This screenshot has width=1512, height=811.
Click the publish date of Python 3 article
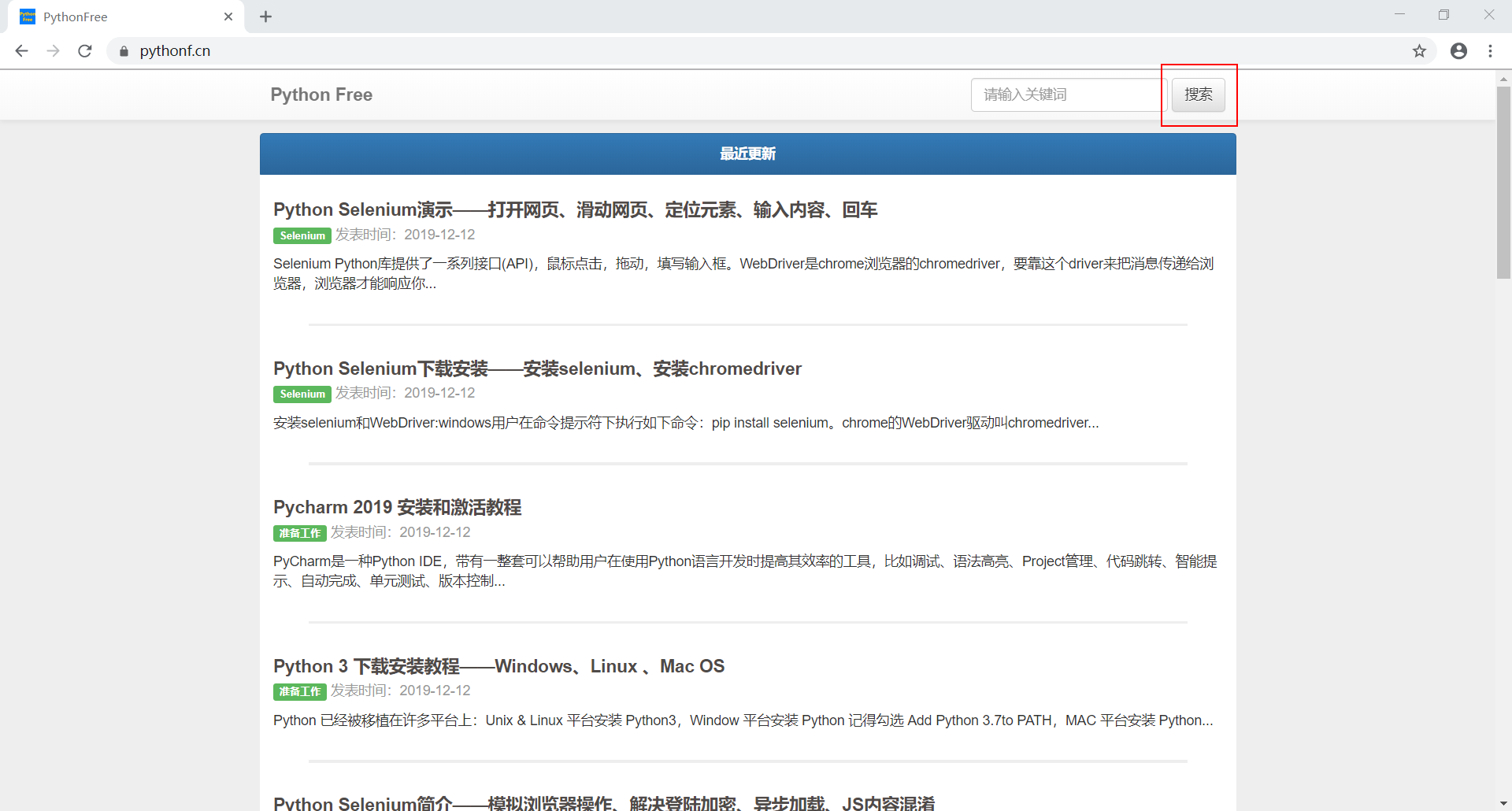(x=401, y=691)
